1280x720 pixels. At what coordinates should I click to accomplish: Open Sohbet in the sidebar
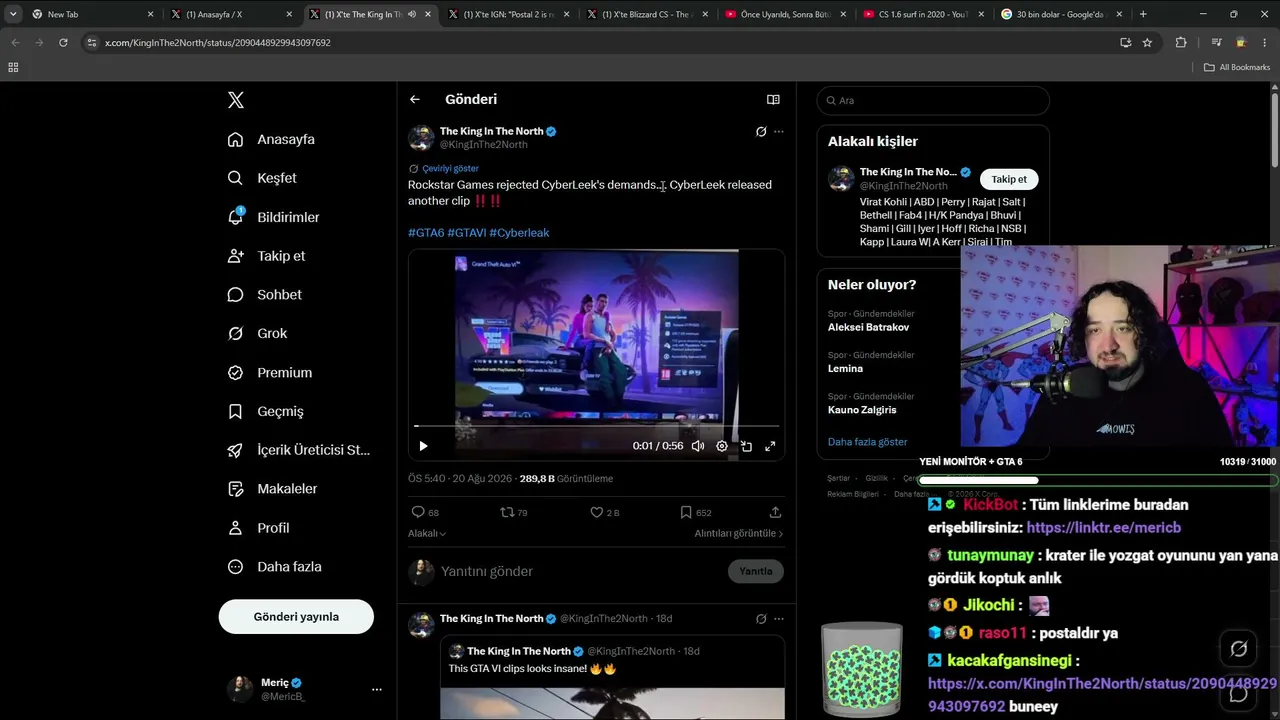[x=264, y=295]
